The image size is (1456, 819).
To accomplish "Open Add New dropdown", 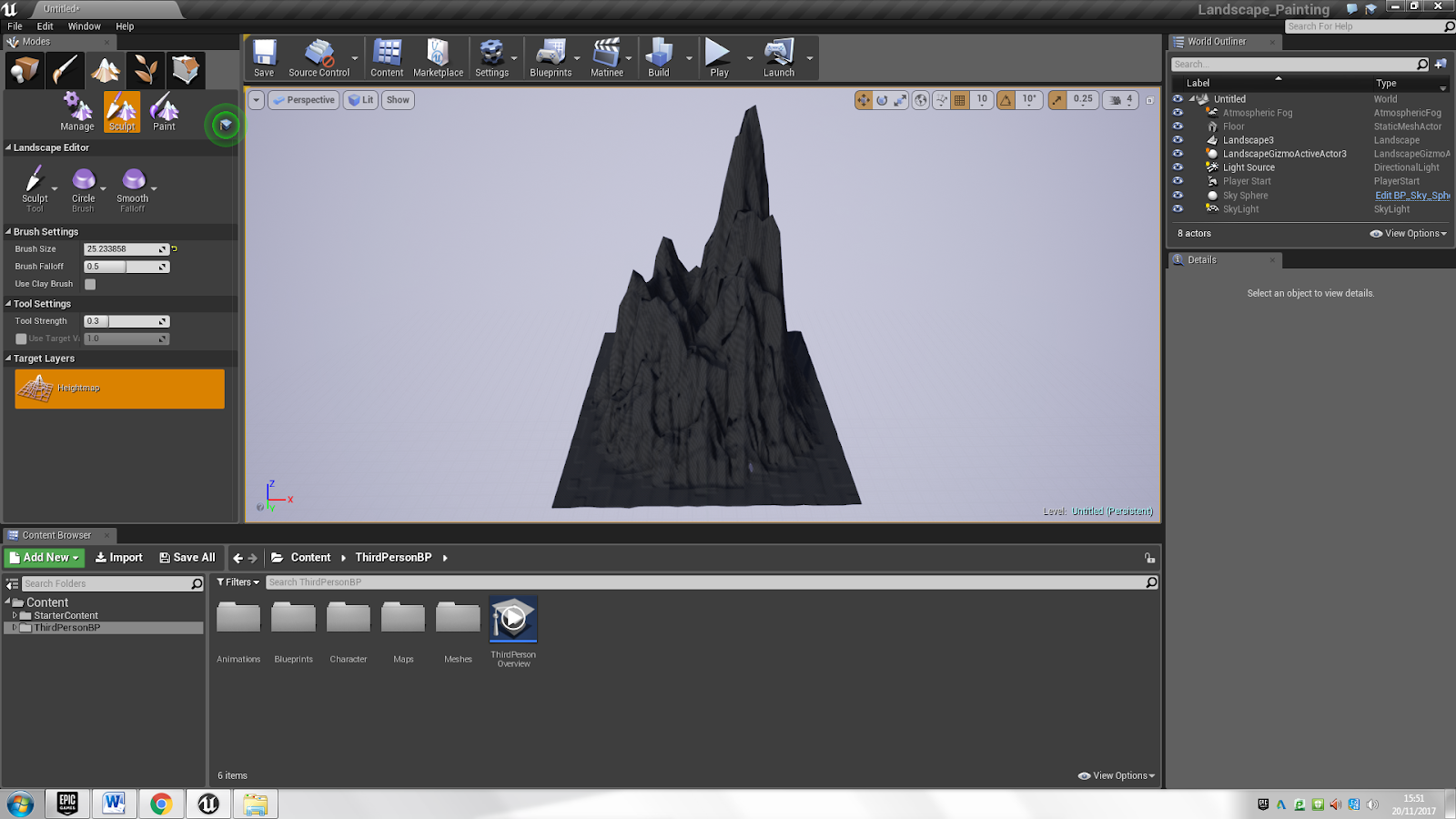I will click(45, 558).
